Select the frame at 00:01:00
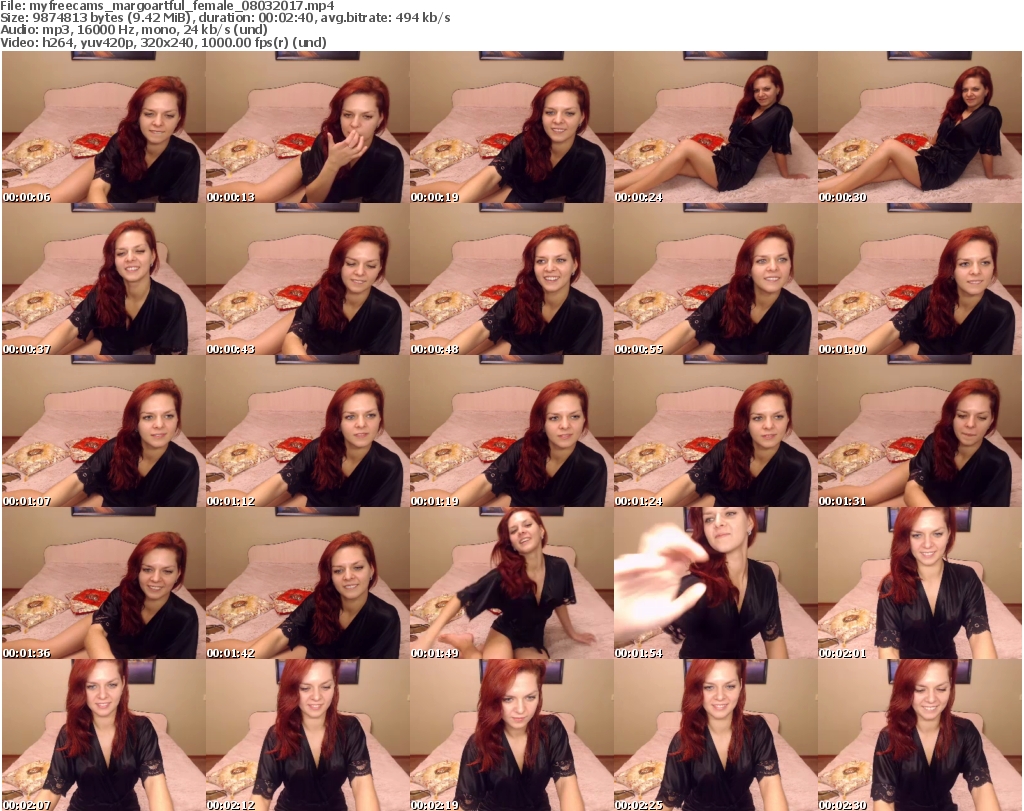Image resolution: width=1024 pixels, height=811 pixels. [x=919, y=279]
